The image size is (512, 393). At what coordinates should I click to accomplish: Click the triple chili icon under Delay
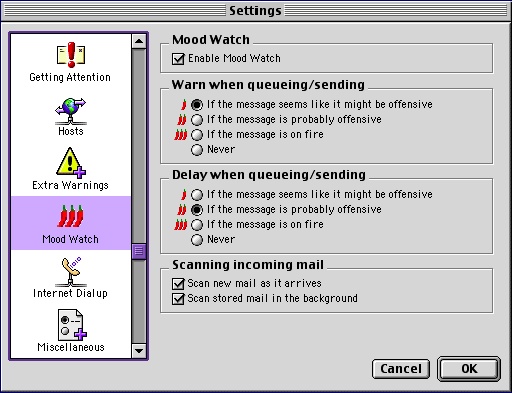[x=181, y=225]
